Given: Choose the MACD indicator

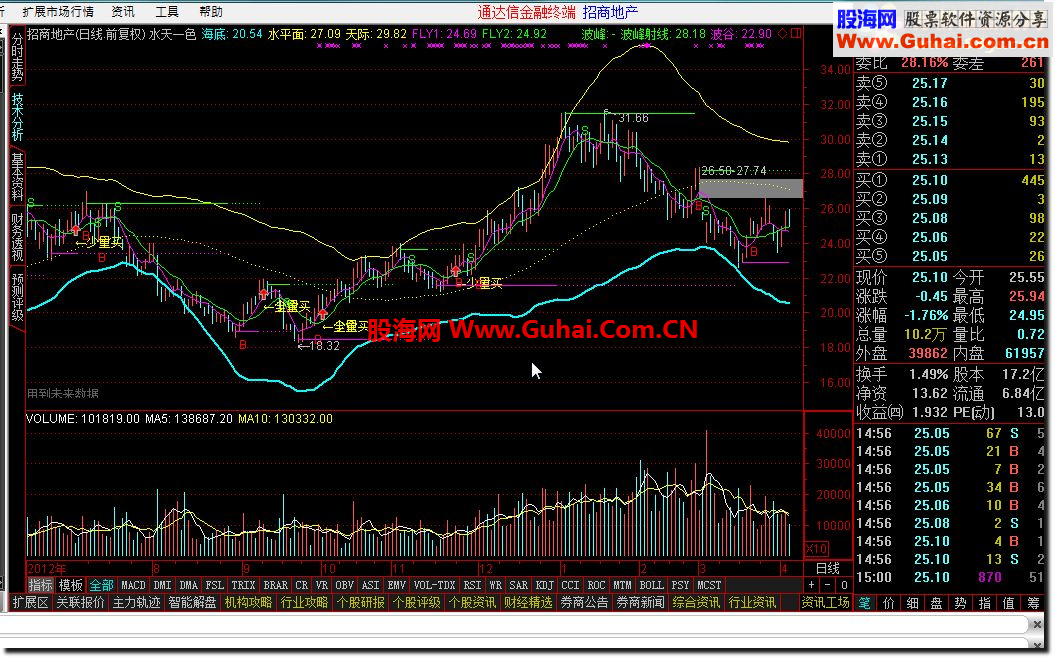Looking at the screenshot, I should [133, 585].
